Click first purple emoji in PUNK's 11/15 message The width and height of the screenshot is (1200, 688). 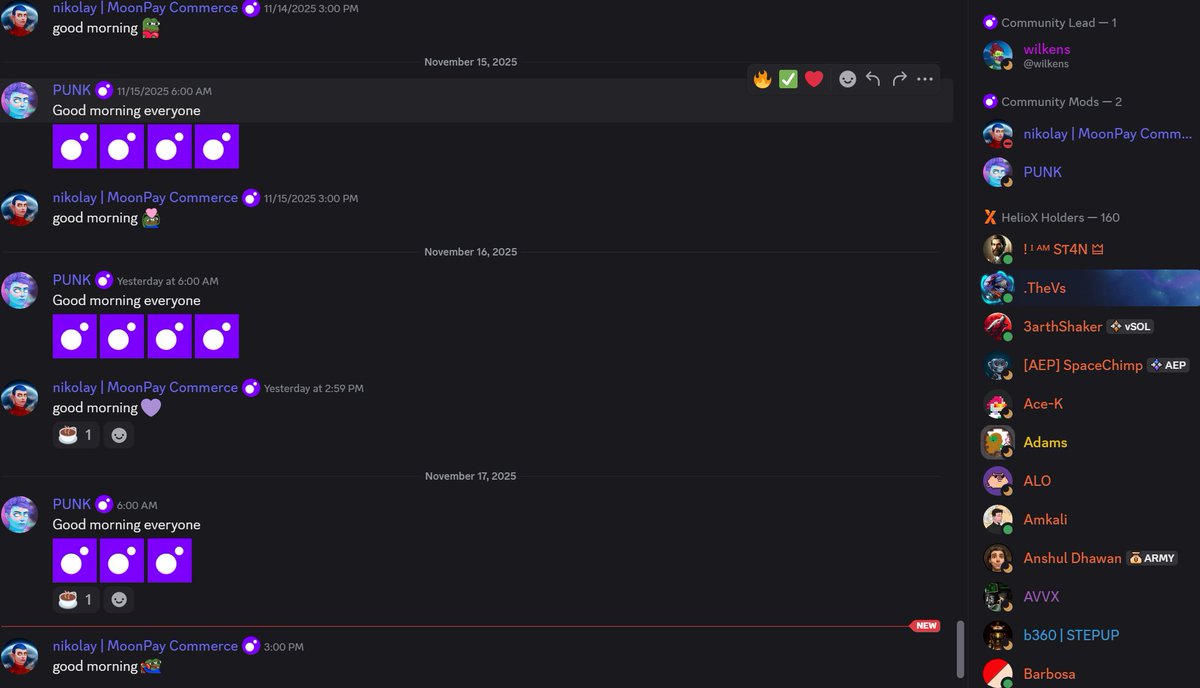click(75, 147)
